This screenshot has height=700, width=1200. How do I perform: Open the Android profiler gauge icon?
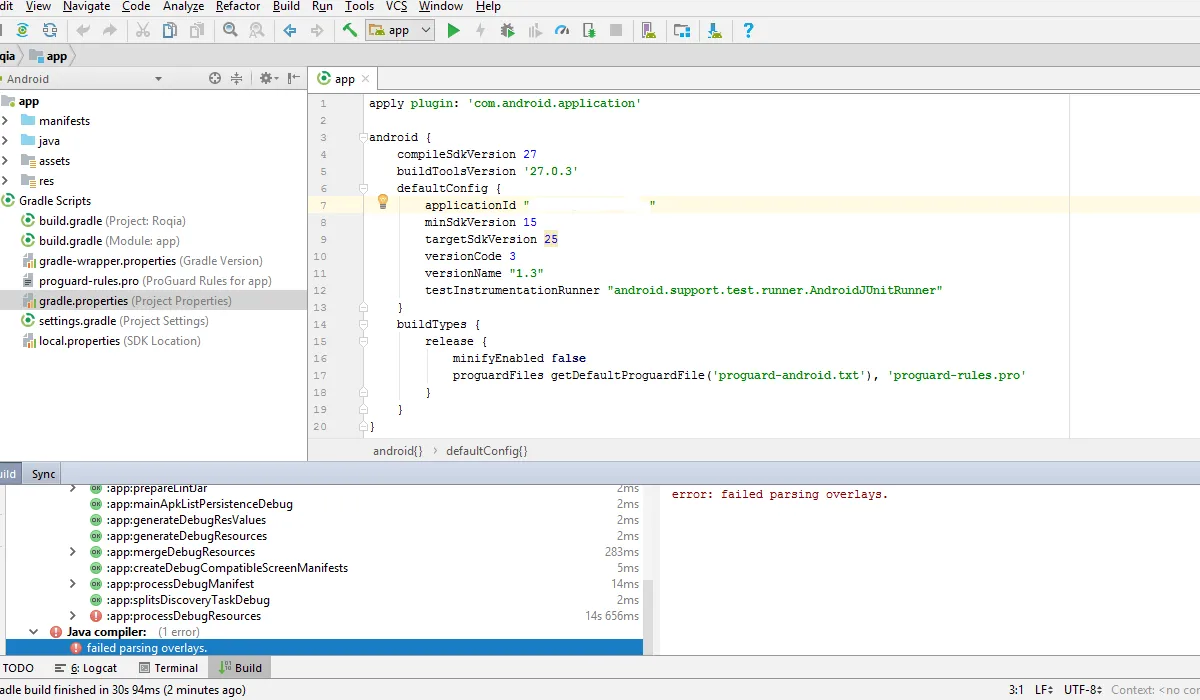pos(562,31)
